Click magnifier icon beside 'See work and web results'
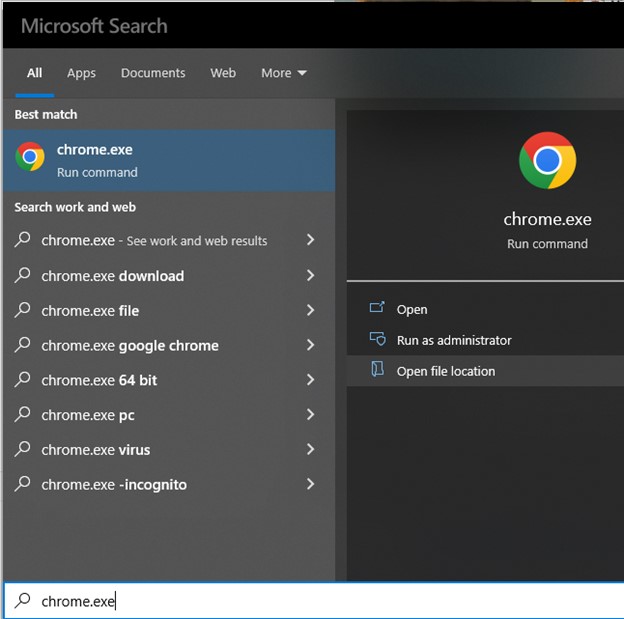This screenshot has height=619, width=624. 23,240
